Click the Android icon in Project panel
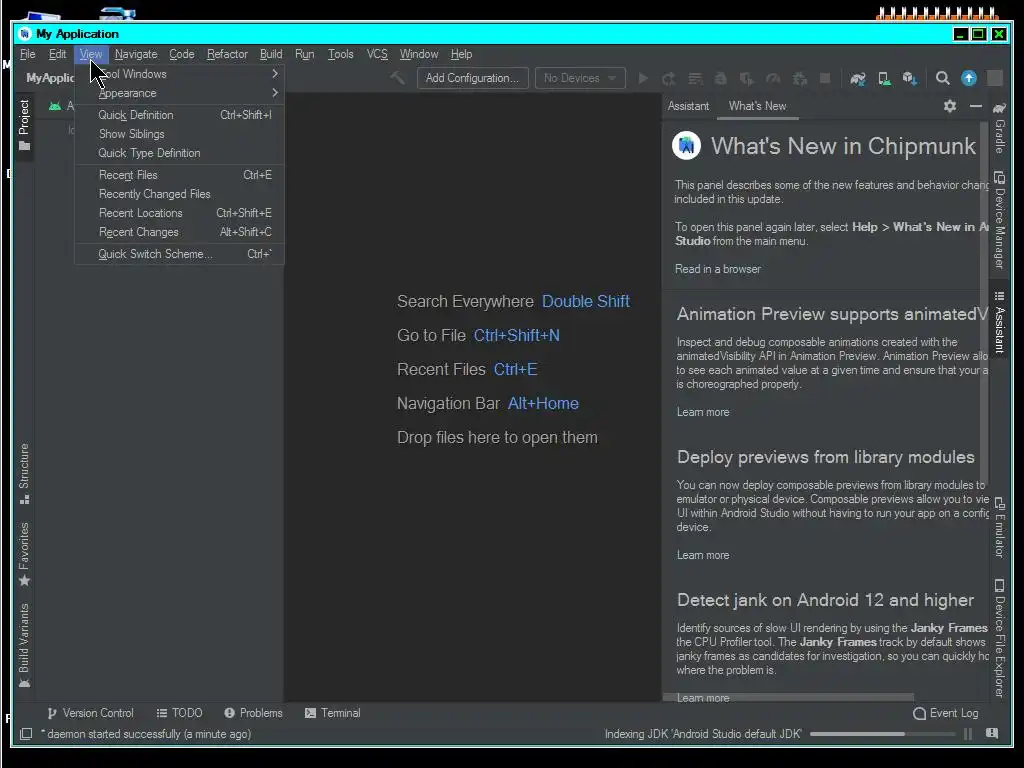 click(55, 106)
